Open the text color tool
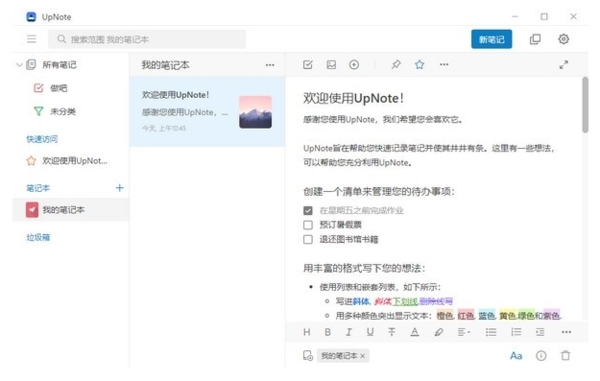600x381 pixels. tap(414, 332)
